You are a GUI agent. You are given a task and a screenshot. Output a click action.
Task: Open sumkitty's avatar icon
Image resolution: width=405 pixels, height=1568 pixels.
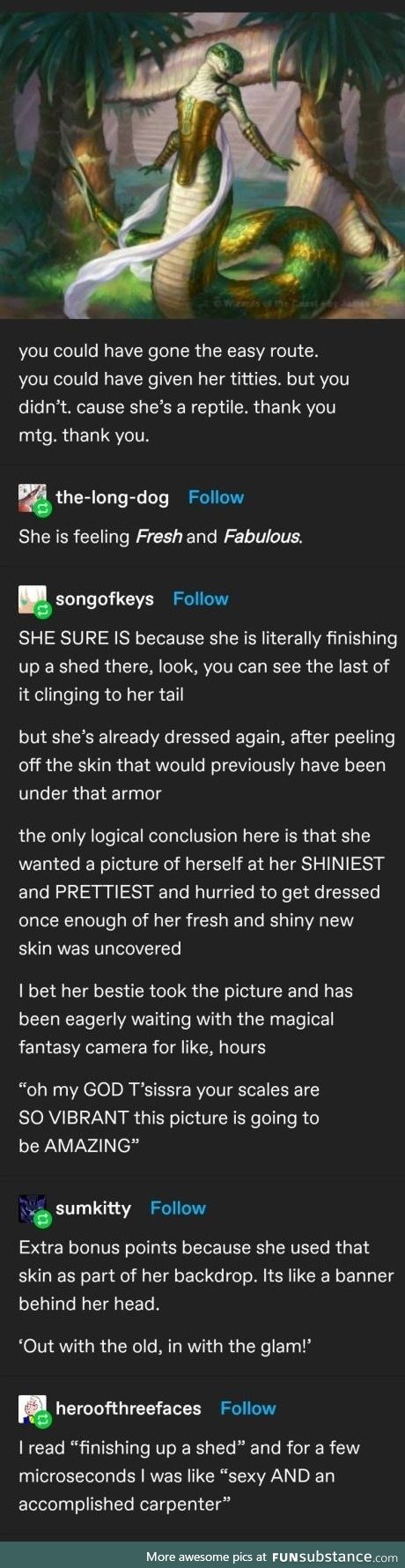pyautogui.click(x=33, y=1208)
